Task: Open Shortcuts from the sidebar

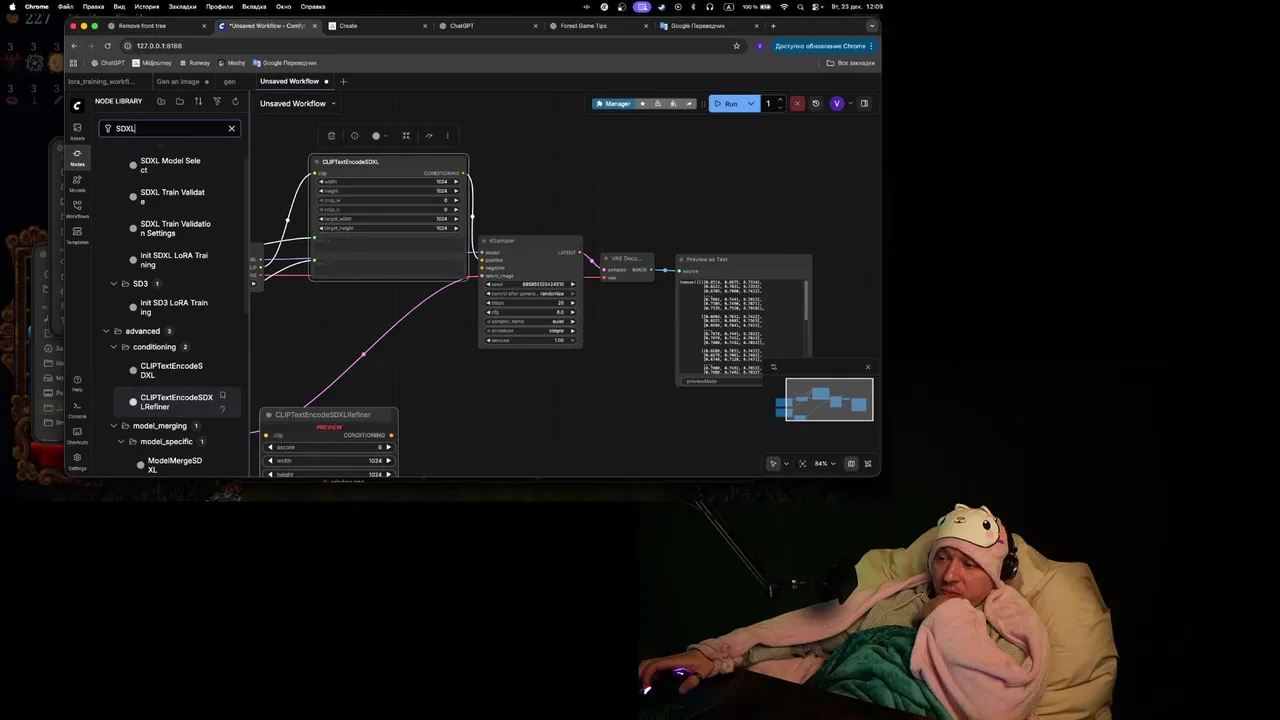Action: tap(77, 435)
